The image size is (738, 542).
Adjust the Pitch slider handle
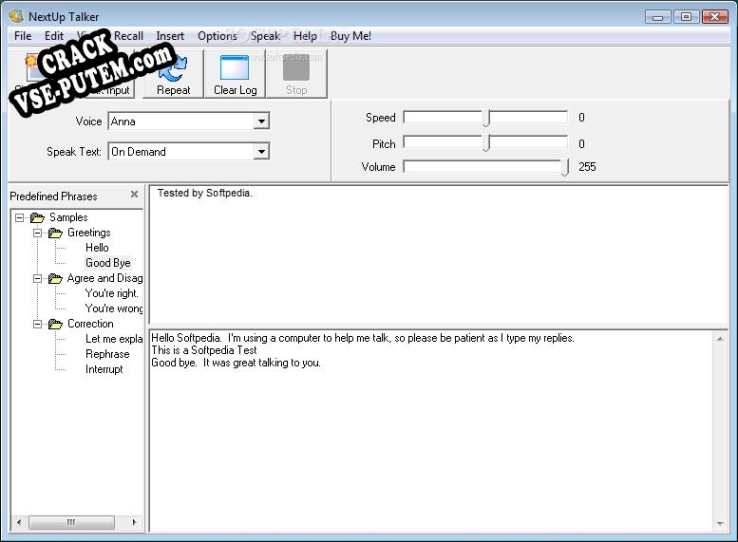487,143
